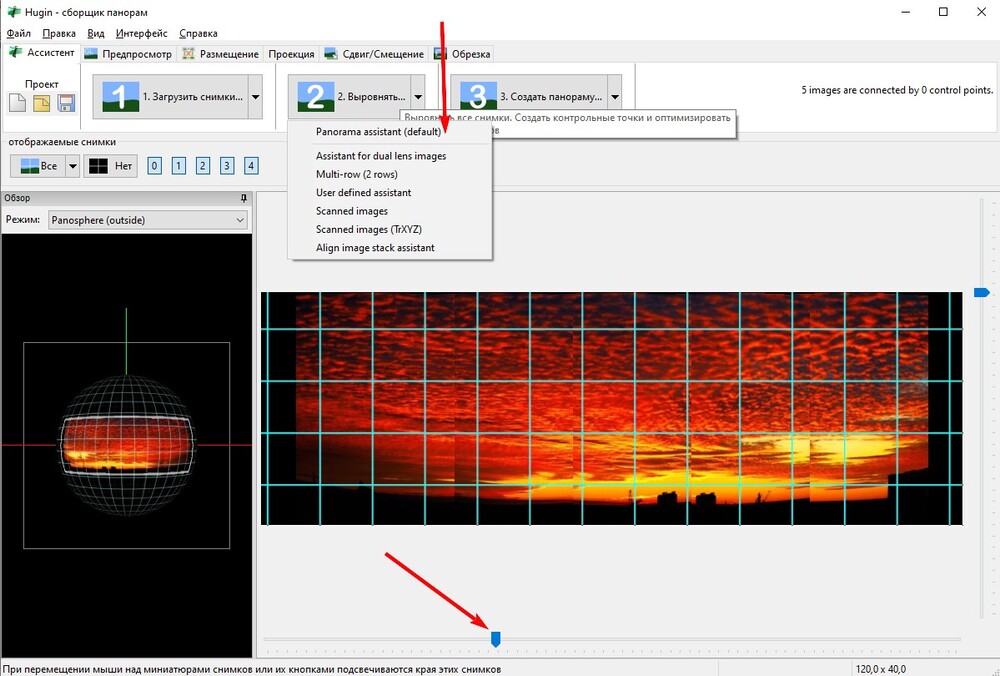
Task: Choose 'Panorama assistant (default)' from the menu
Action: (x=378, y=132)
